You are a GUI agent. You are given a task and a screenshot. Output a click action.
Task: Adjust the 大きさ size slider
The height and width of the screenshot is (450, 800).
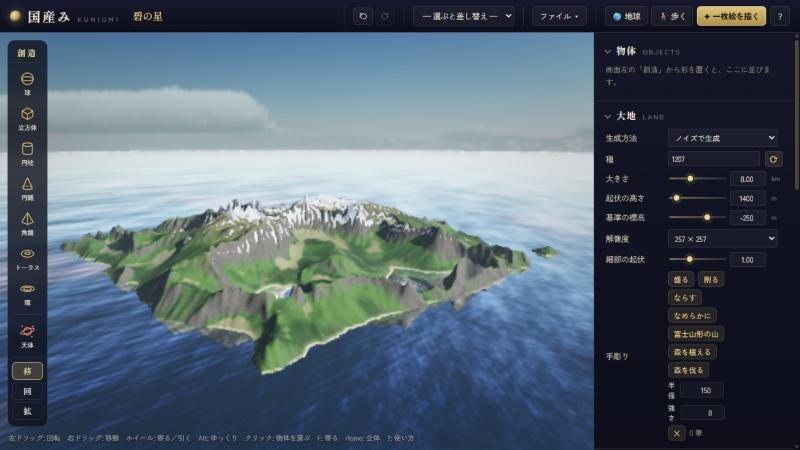click(697, 179)
